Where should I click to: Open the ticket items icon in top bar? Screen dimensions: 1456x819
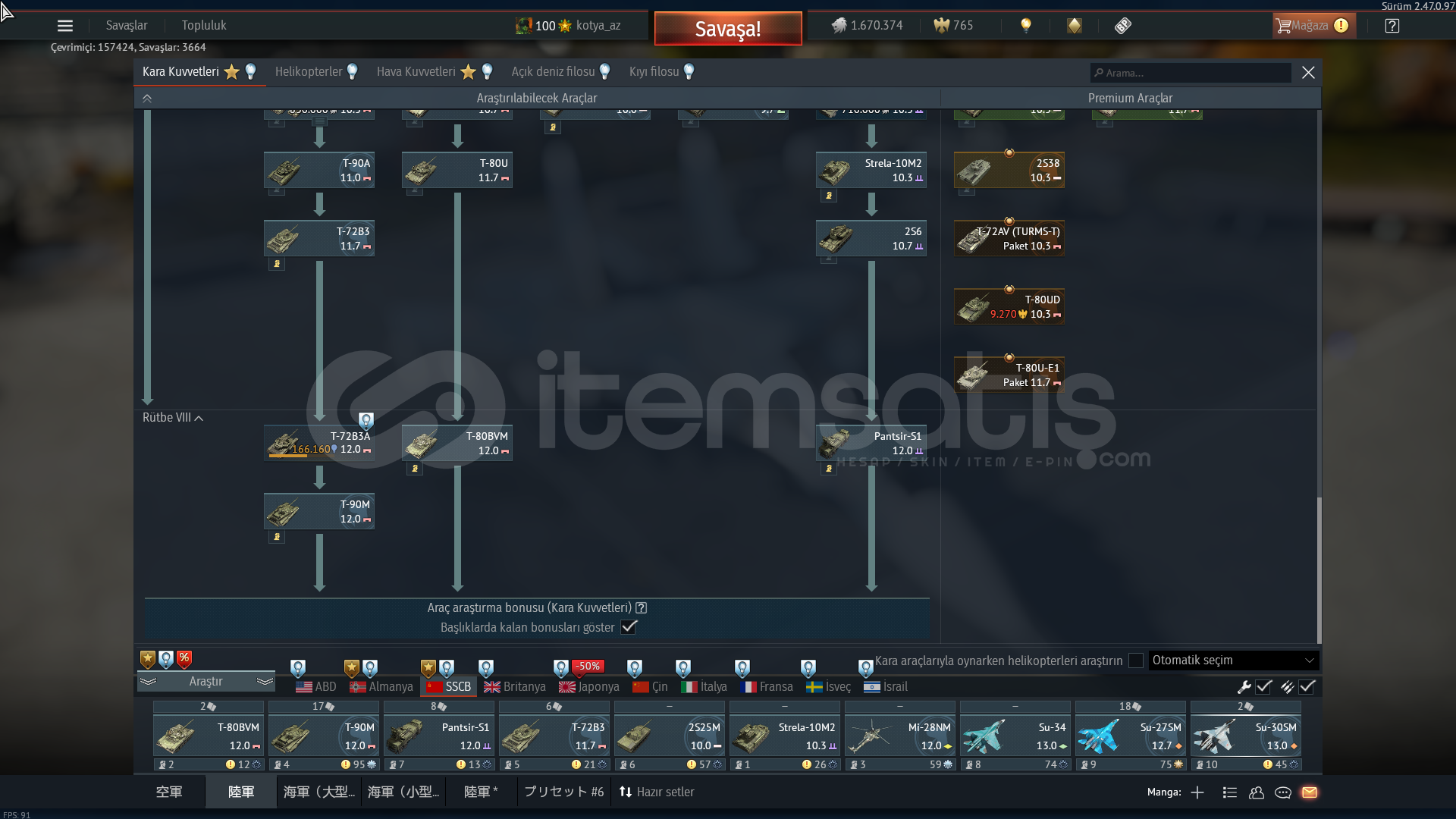tap(1123, 25)
